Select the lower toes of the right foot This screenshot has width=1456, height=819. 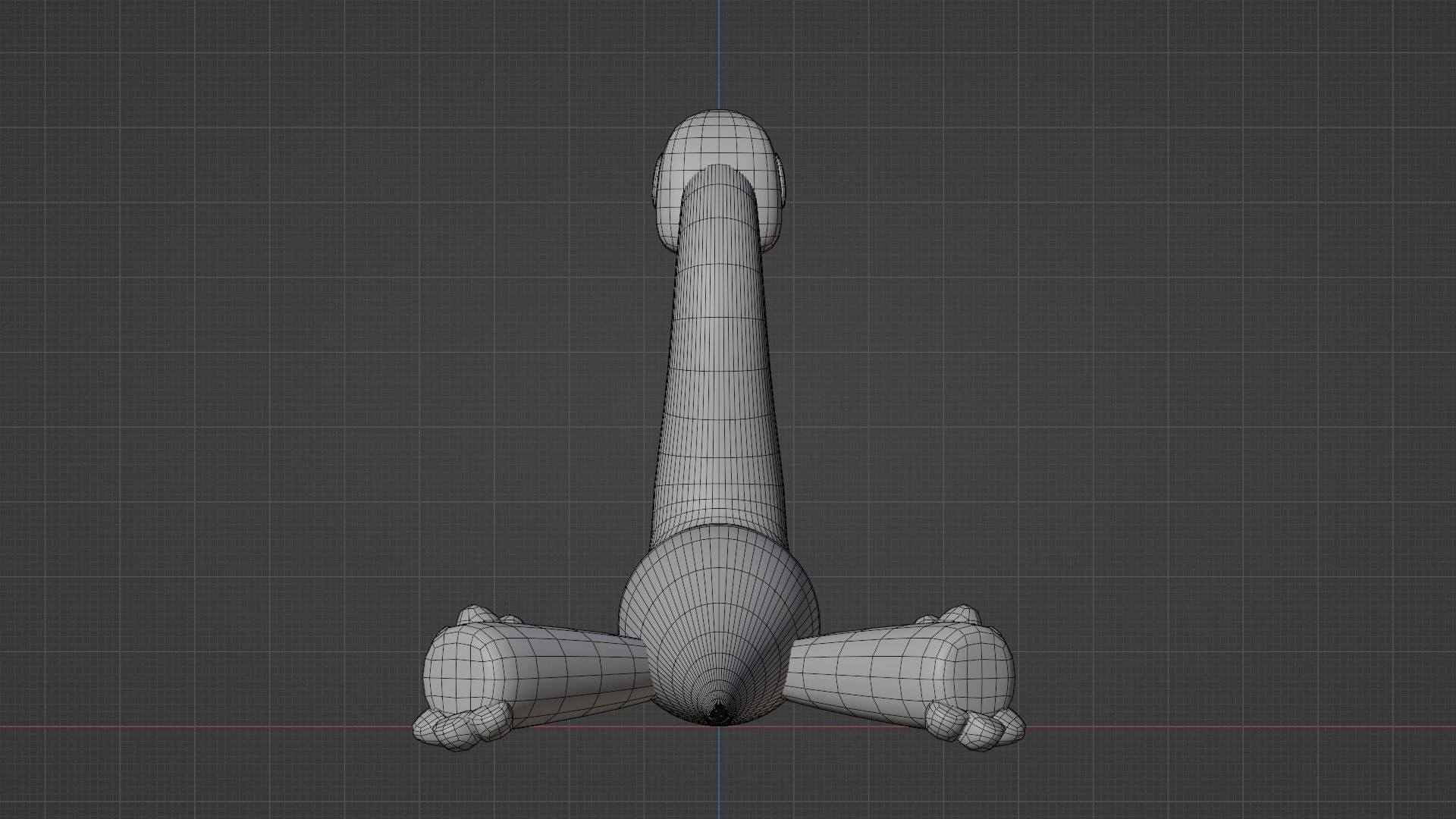[x=976, y=726]
